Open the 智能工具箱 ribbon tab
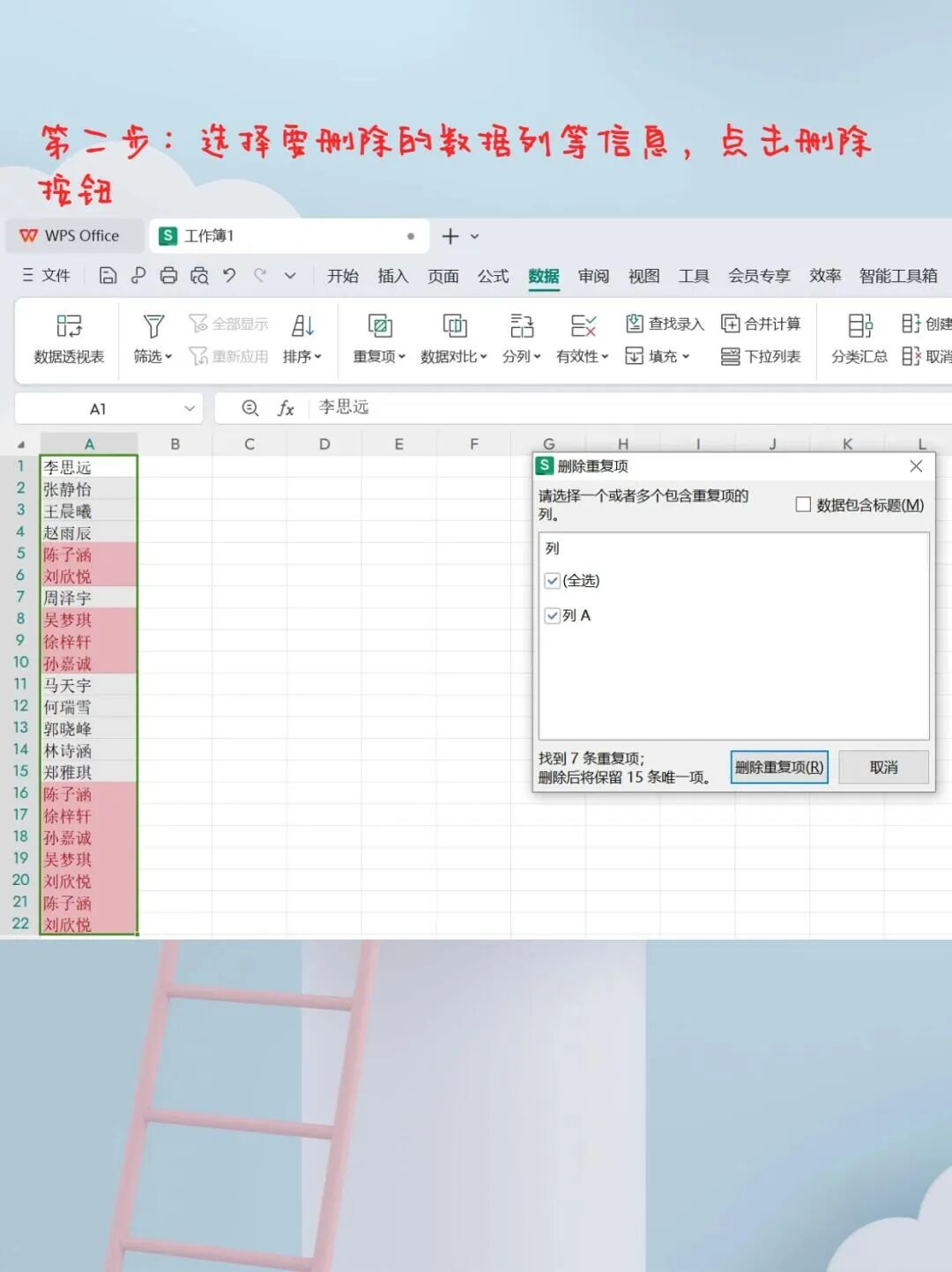This screenshot has height=1272, width=952. 898,276
